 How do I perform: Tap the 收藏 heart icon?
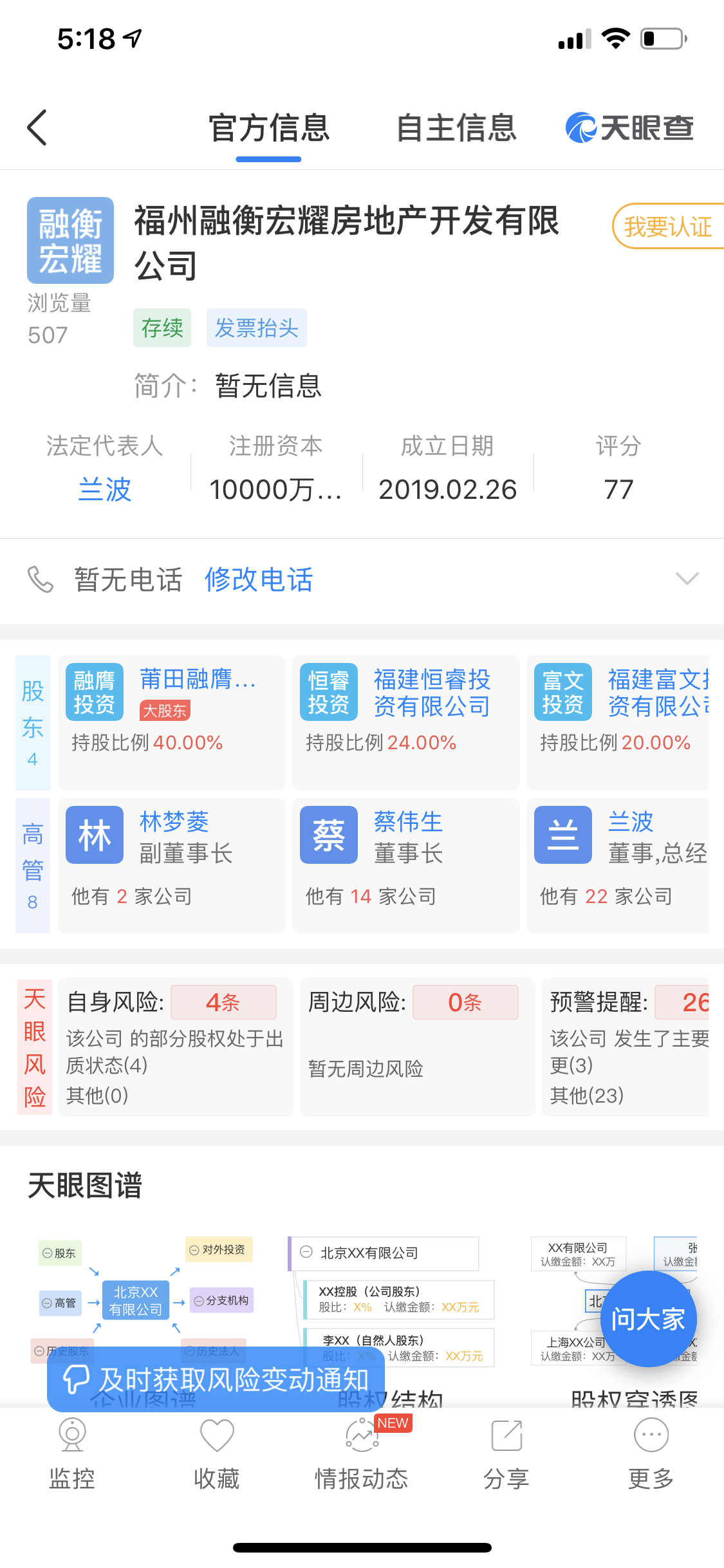click(x=217, y=1437)
